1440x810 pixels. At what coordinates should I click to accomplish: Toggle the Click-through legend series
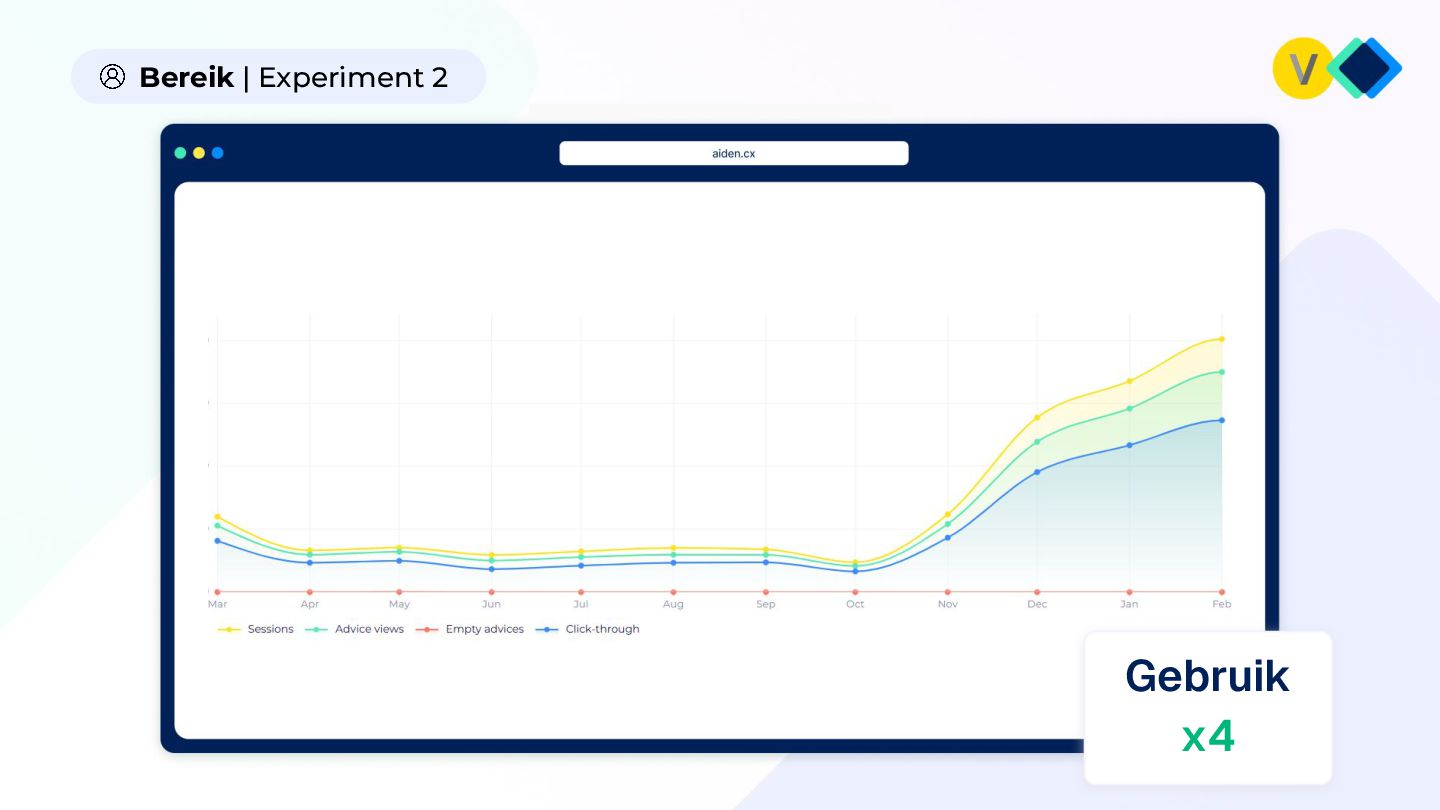coord(587,629)
